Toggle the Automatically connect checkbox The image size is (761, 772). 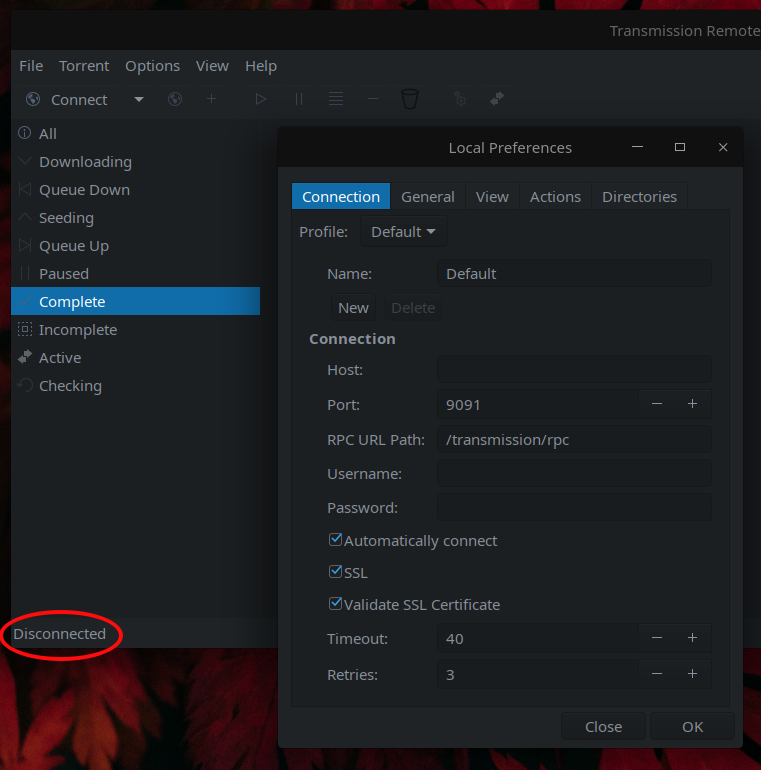[335, 540]
